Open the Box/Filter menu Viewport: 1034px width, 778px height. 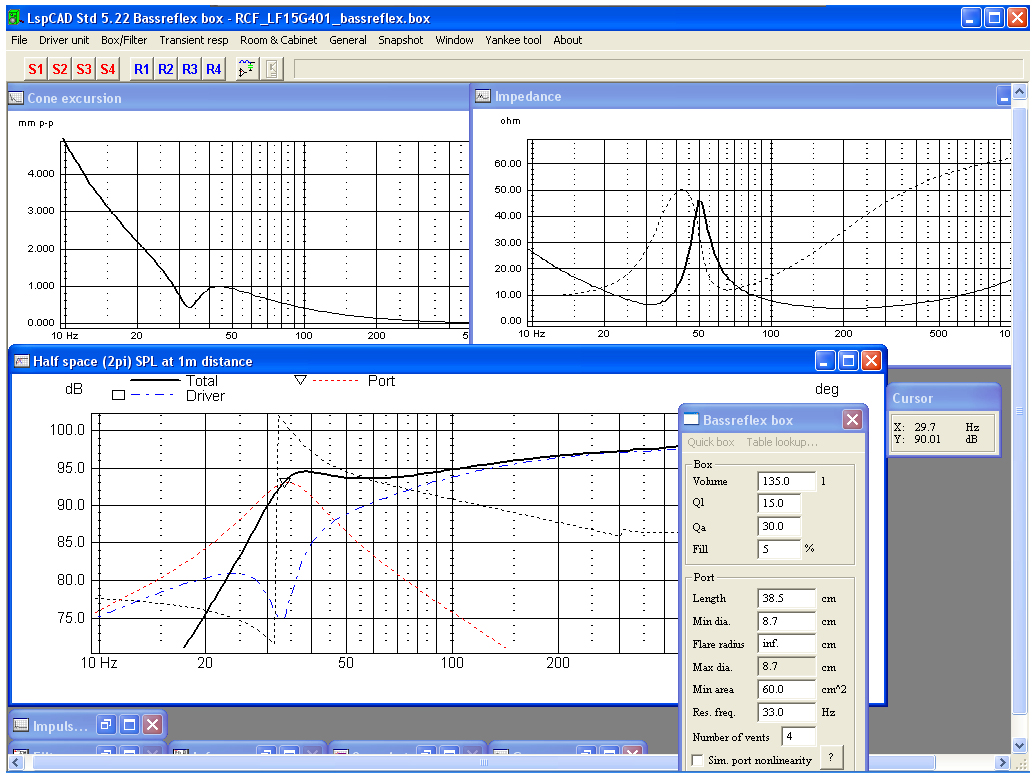(124, 40)
